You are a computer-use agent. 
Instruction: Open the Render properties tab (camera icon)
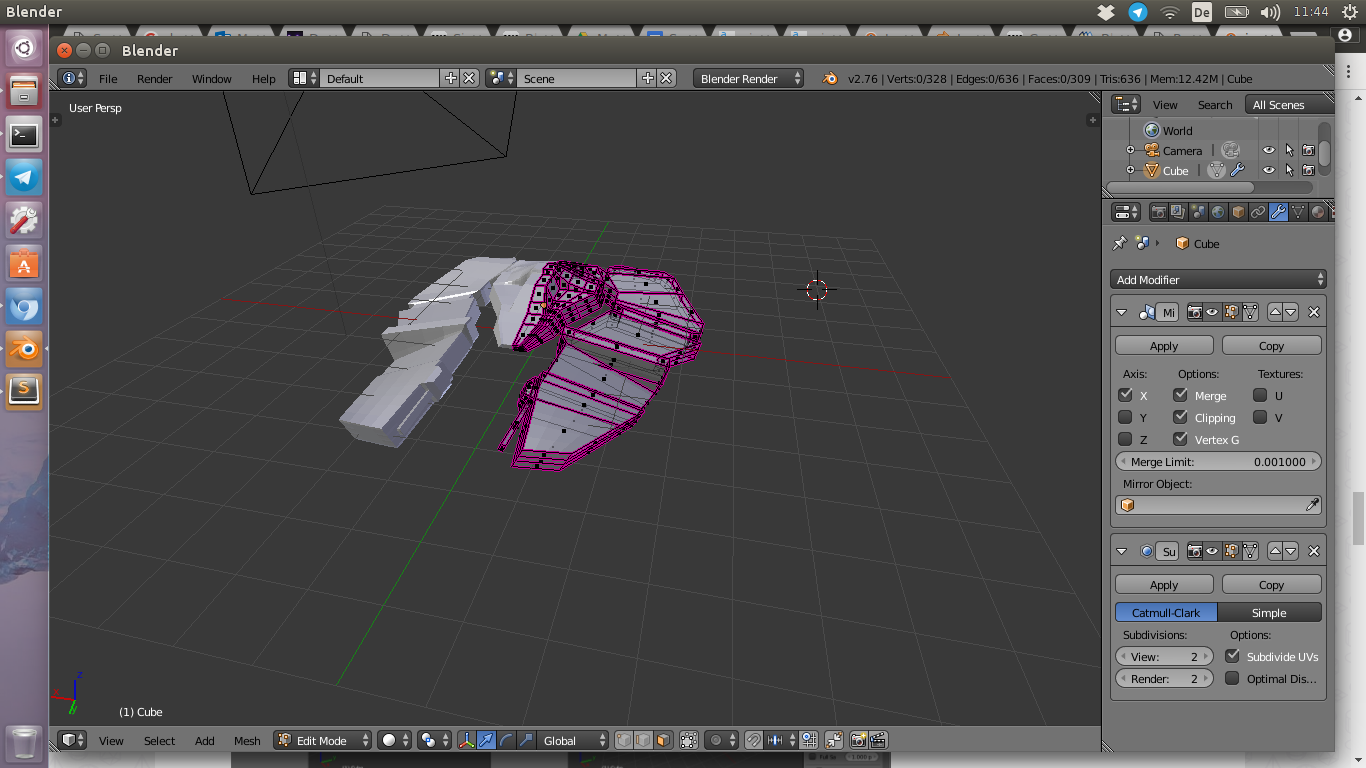[1159, 212]
